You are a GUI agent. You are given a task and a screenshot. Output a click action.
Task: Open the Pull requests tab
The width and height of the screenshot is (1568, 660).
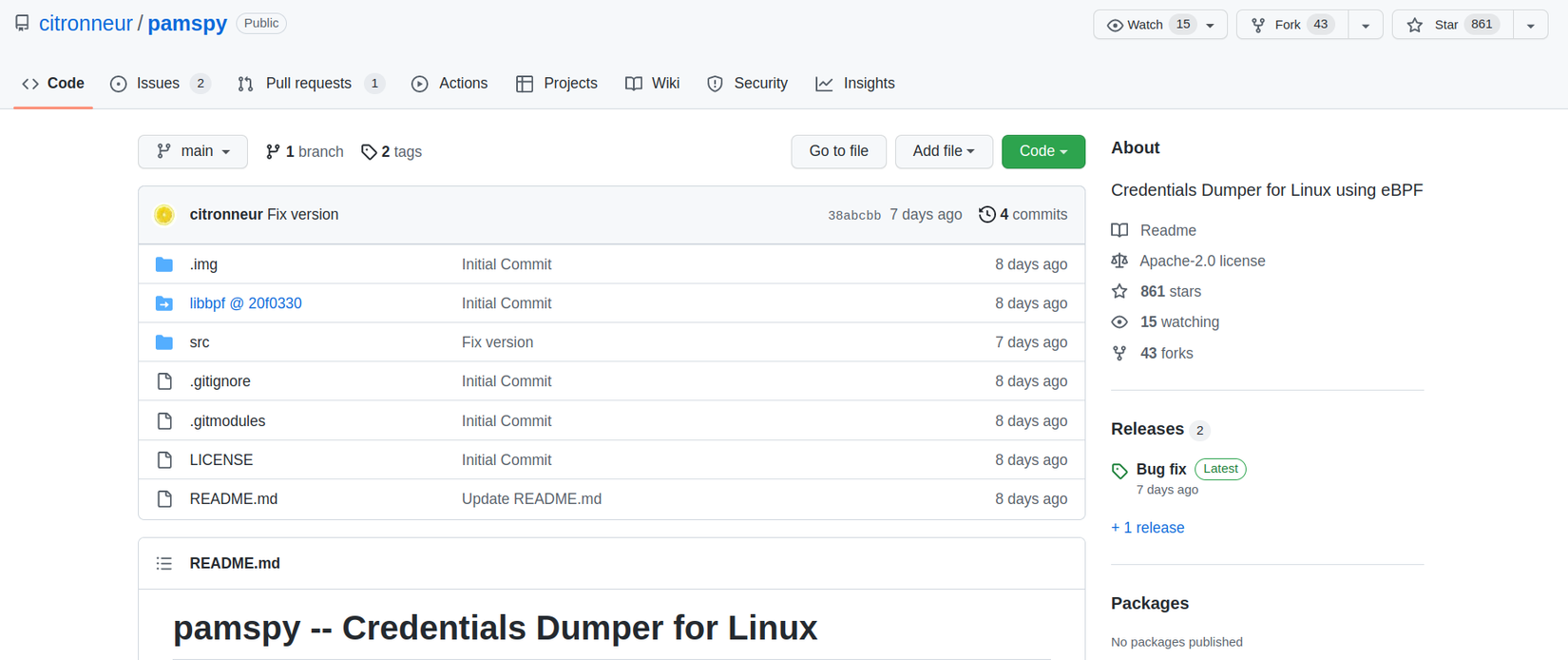309,84
